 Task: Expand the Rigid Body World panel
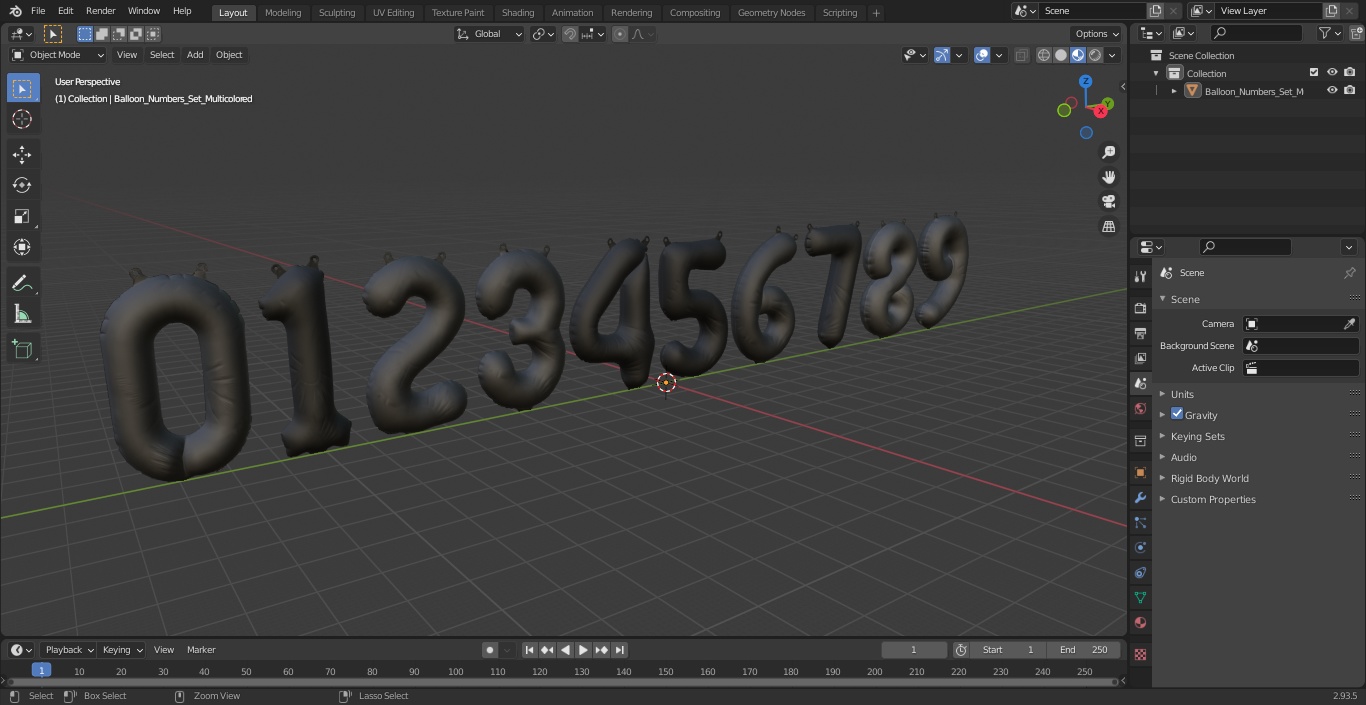pos(1209,478)
